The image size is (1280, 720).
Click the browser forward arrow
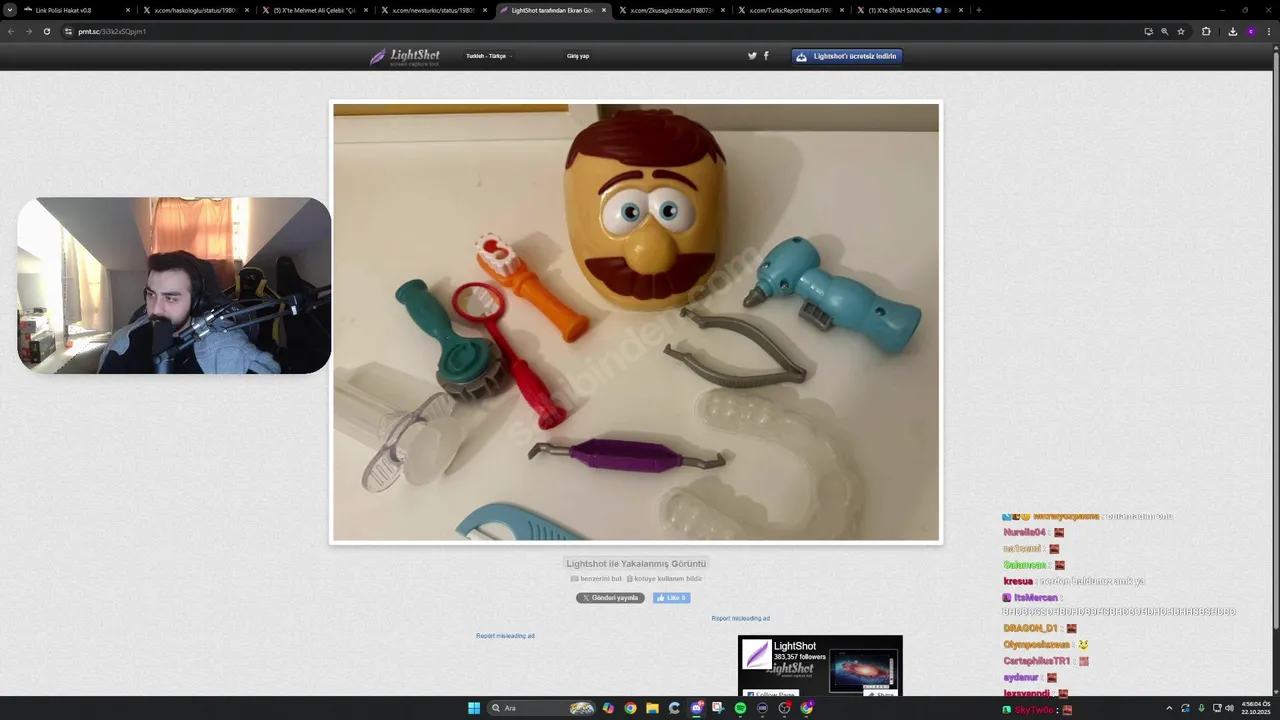pyautogui.click(x=28, y=31)
